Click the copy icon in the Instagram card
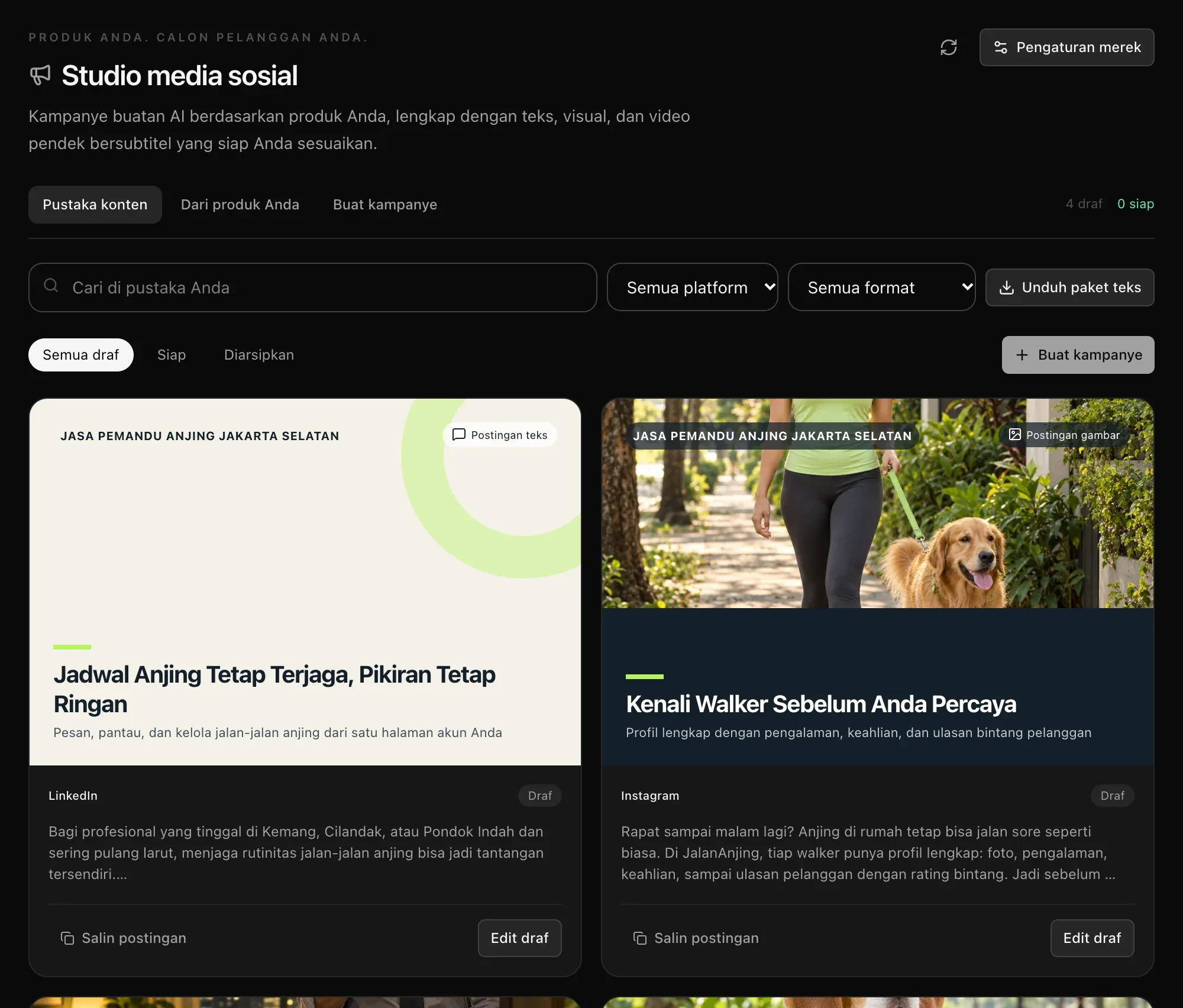The height and width of the screenshot is (1008, 1183). [x=640, y=938]
